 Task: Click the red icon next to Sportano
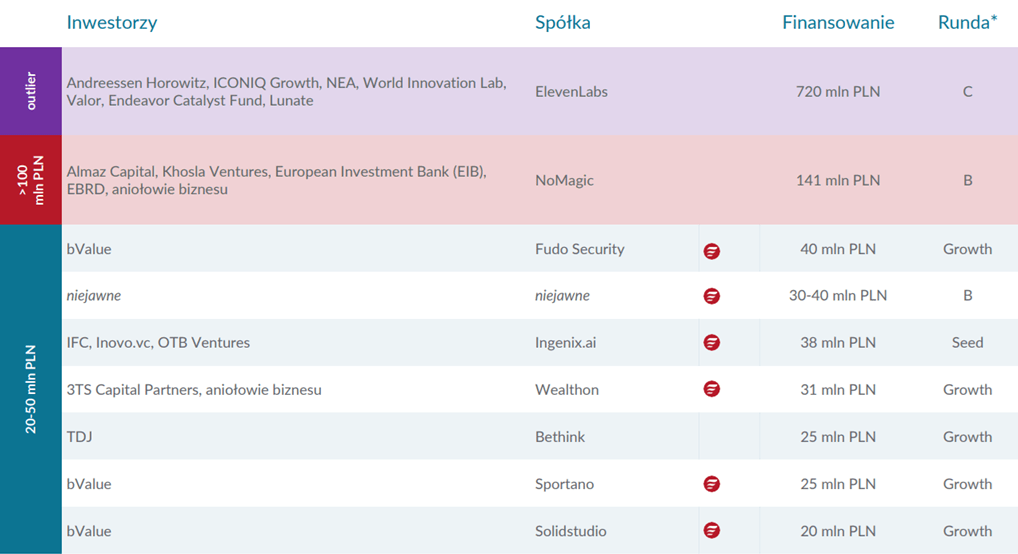tap(712, 484)
